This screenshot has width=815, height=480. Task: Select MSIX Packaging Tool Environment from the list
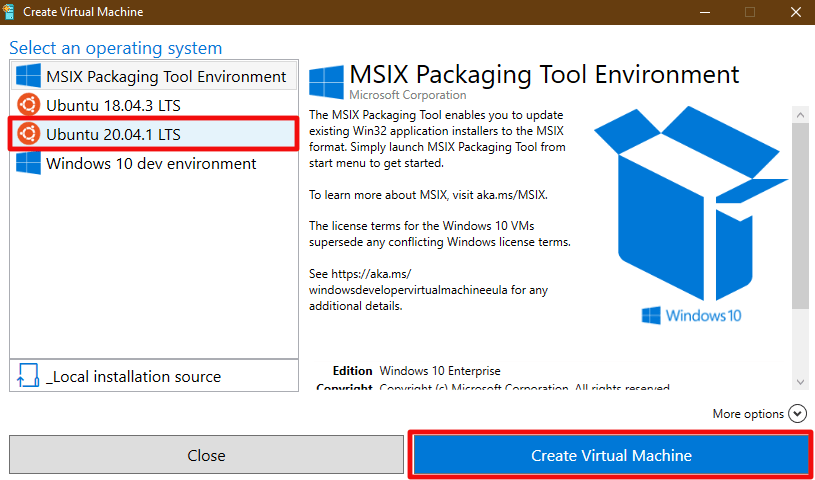(x=166, y=76)
